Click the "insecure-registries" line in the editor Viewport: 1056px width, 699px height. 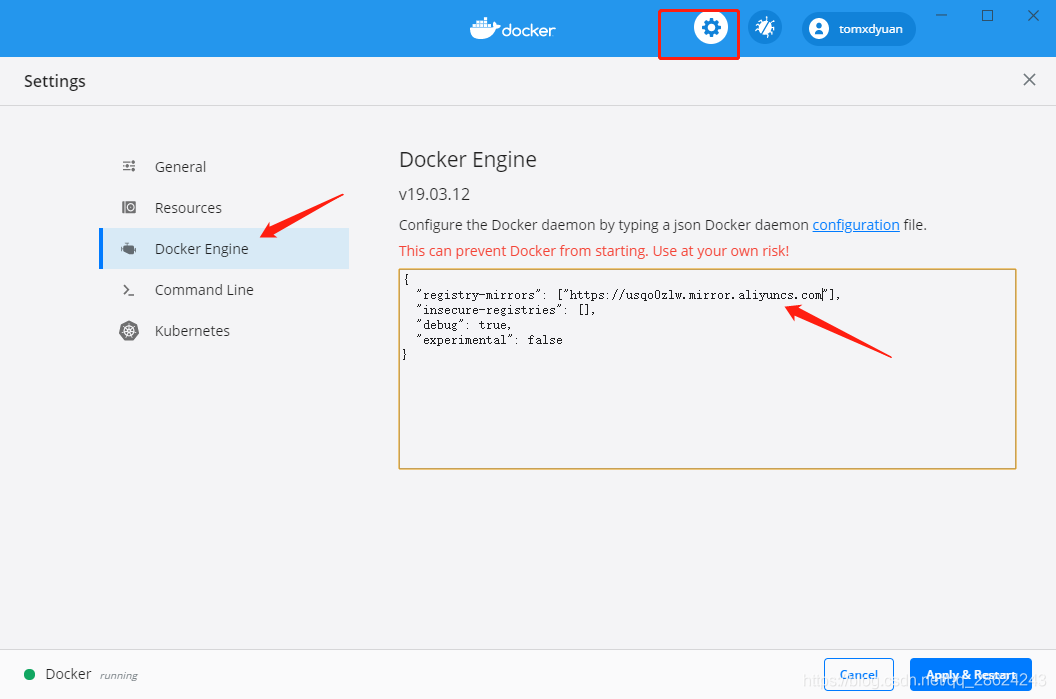506,310
